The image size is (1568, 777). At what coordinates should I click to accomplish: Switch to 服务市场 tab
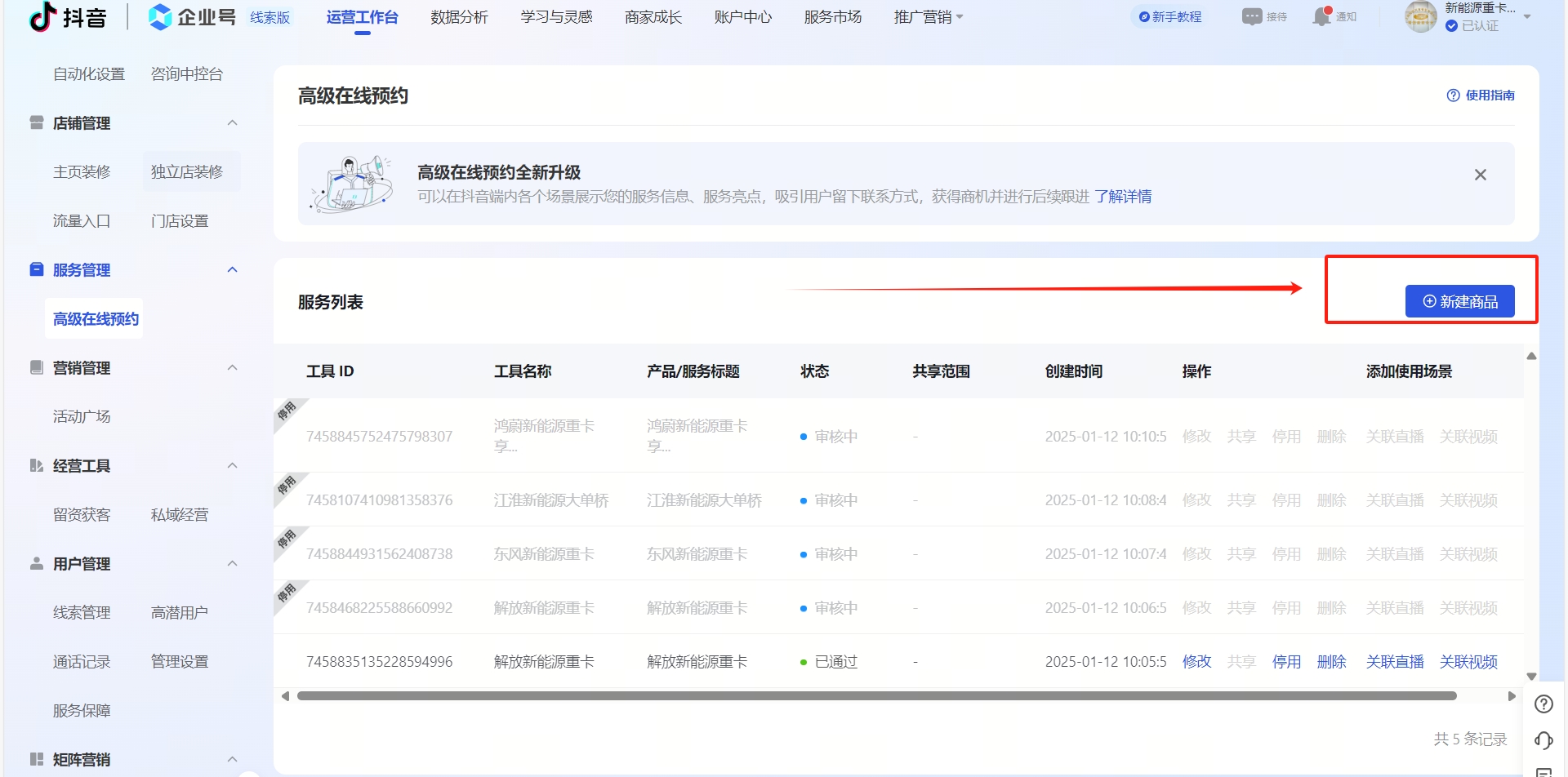point(832,17)
